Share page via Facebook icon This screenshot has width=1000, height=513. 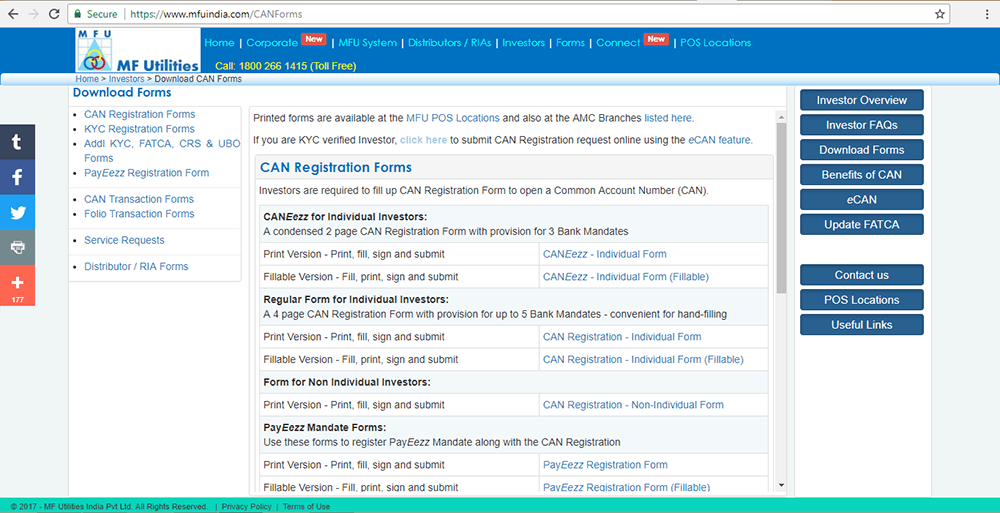[17, 177]
